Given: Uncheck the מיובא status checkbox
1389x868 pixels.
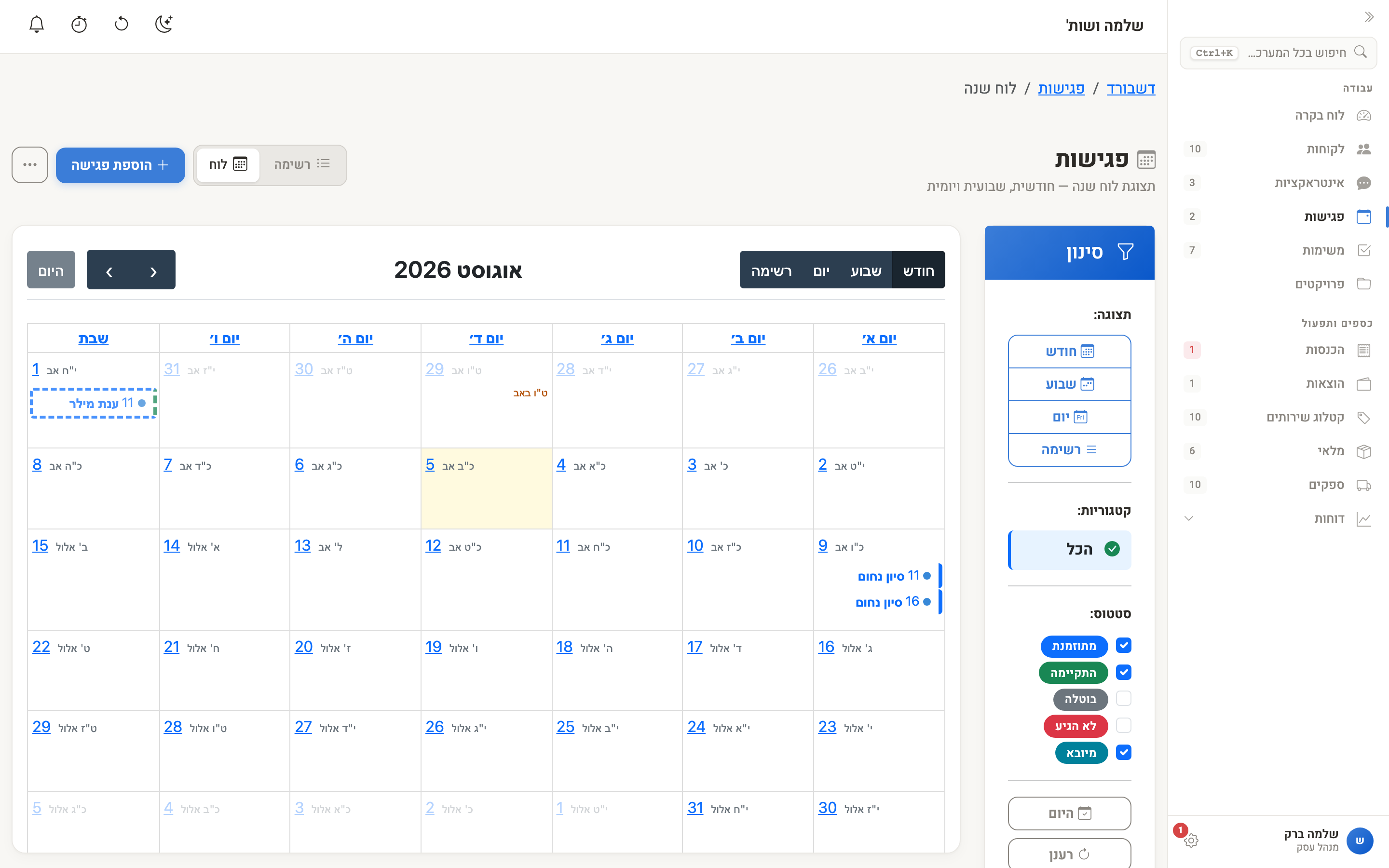Looking at the screenshot, I should click(1123, 753).
